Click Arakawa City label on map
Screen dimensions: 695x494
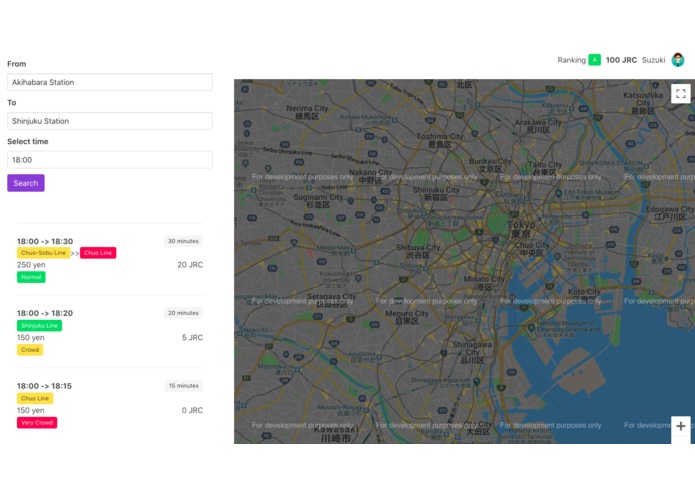(x=538, y=125)
